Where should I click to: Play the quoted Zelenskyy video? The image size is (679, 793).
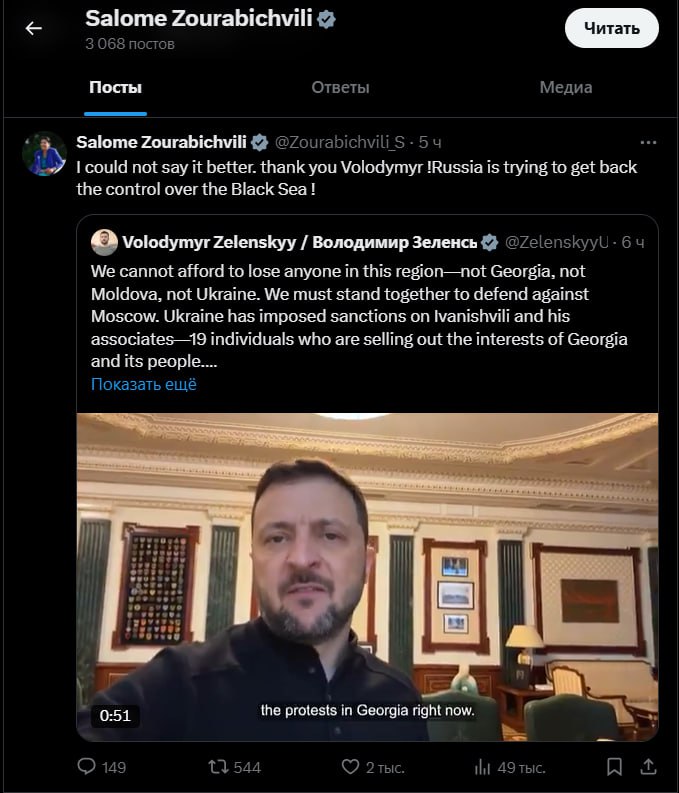[x=368, y=577]
